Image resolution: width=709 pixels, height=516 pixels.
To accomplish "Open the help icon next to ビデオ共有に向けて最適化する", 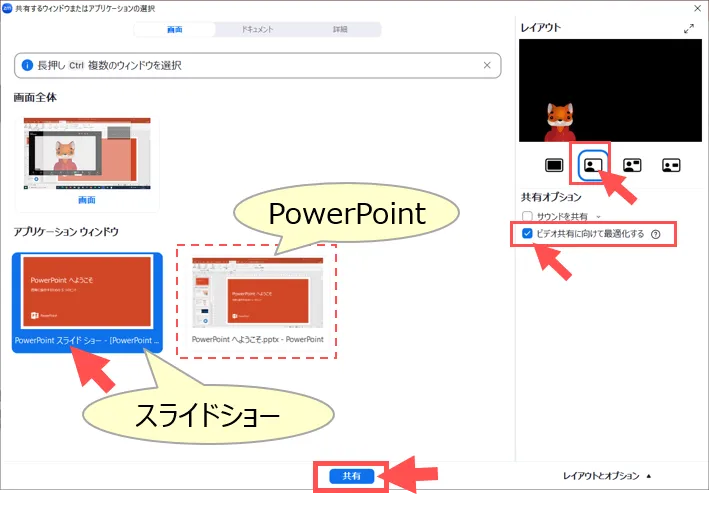I will pyautogui.click(x=656, y=234).
